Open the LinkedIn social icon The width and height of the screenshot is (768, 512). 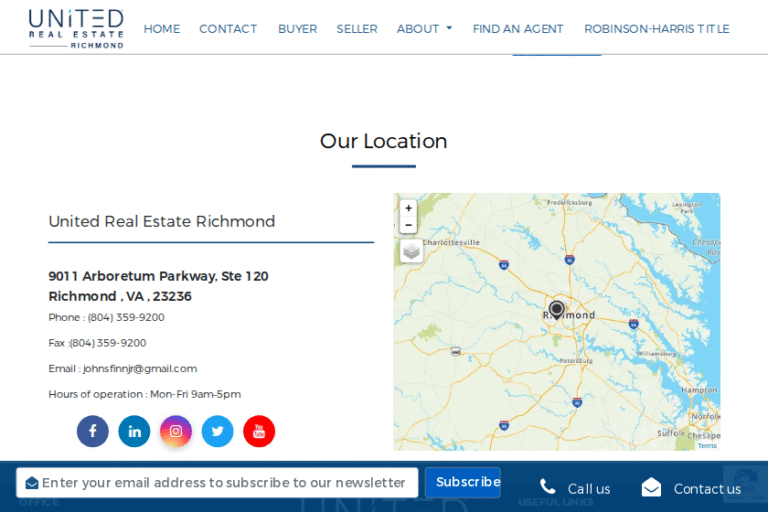134,431
